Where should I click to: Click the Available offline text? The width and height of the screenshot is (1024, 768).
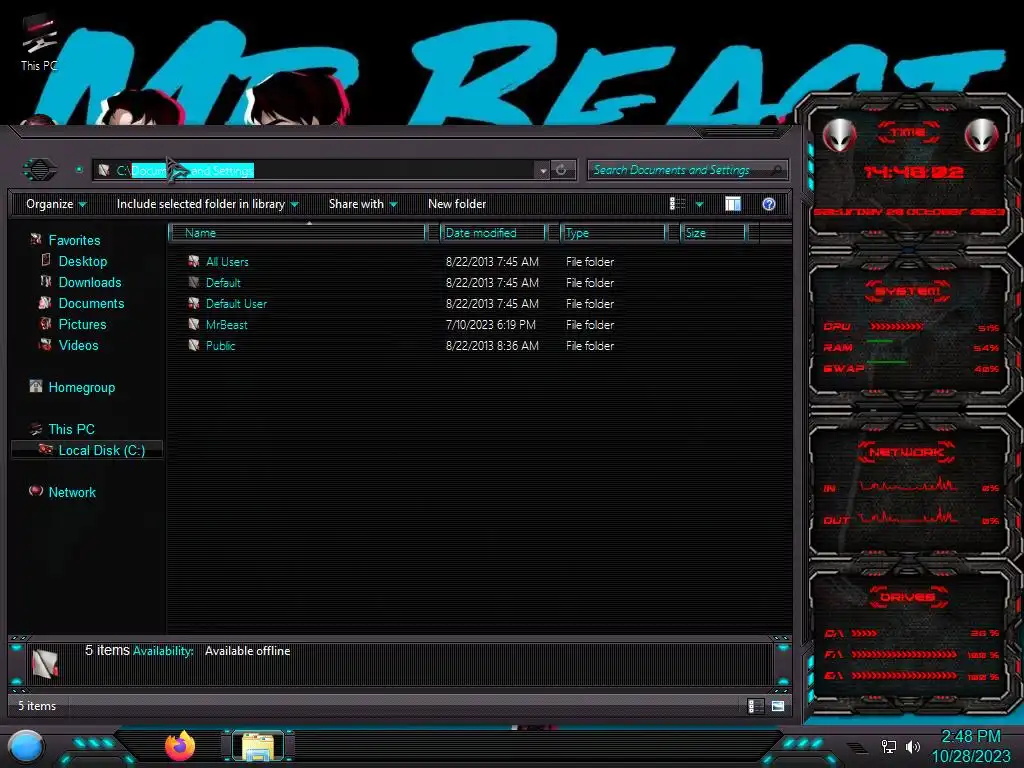click(x=248, y=651)
